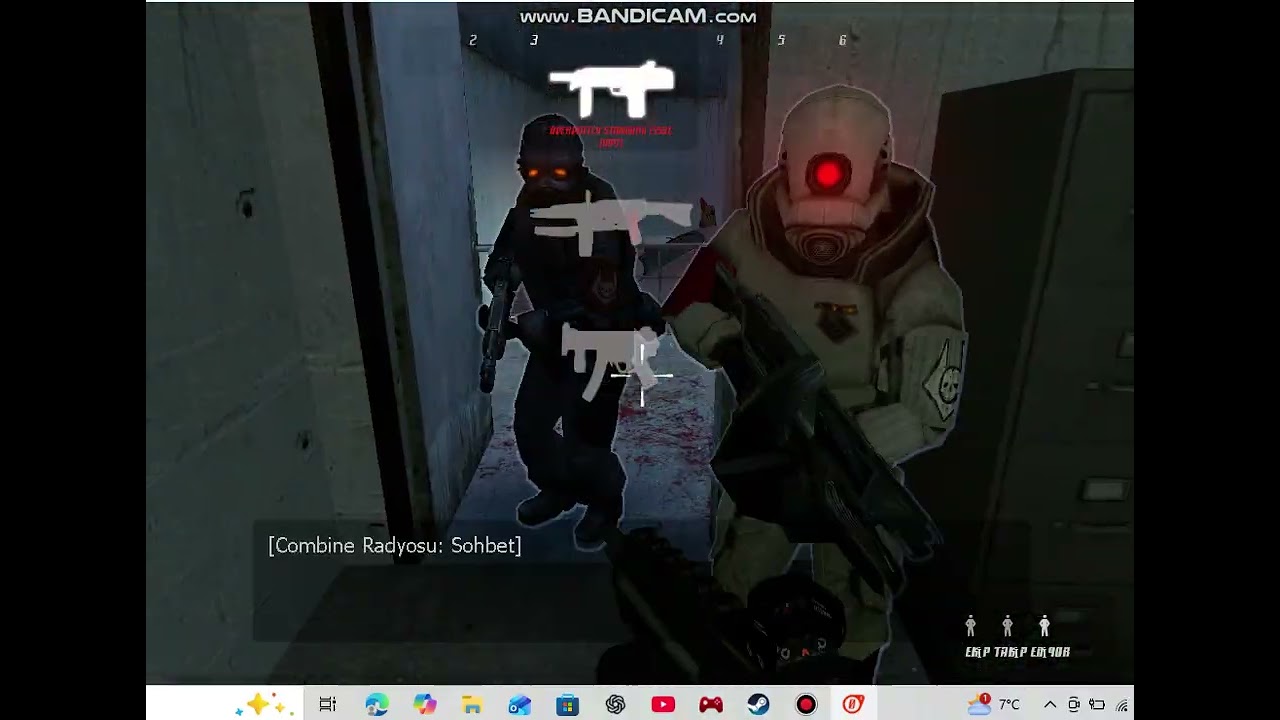1280x720 pixels.
Task: Open weapon slot 3 in the HUD
Action: [x=534, y=40]
